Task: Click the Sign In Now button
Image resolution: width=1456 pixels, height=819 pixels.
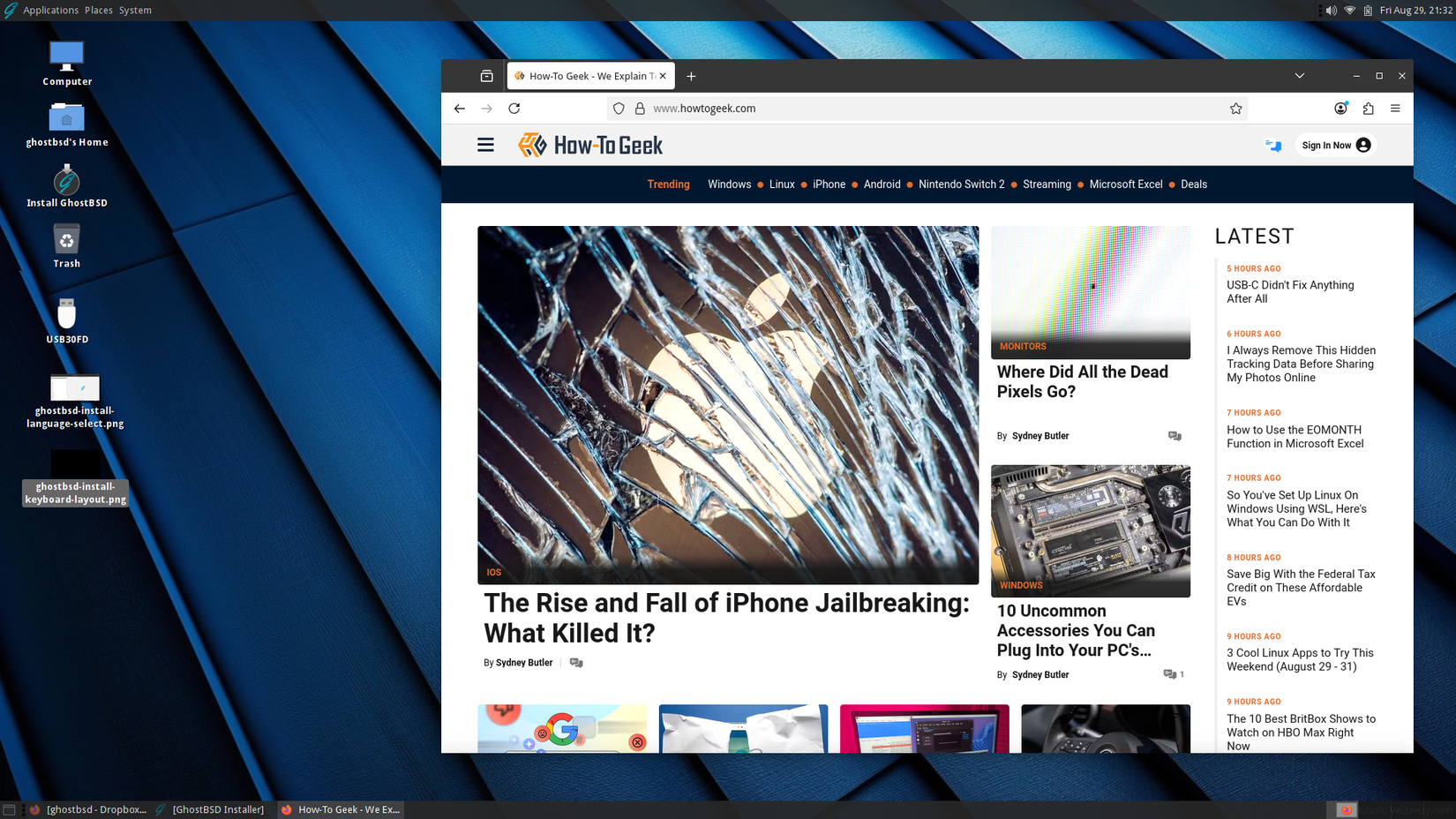Action: point(1334,145)
